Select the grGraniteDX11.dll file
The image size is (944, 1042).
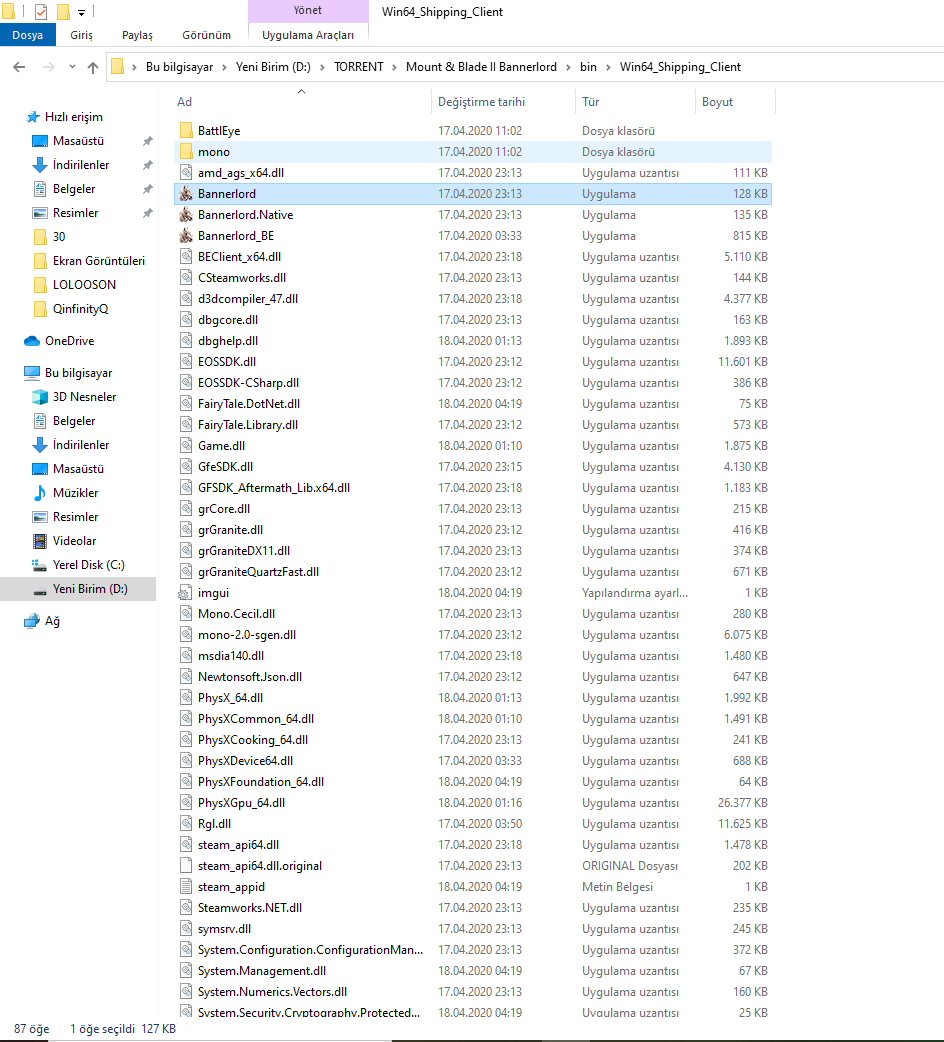click(473, 551)
